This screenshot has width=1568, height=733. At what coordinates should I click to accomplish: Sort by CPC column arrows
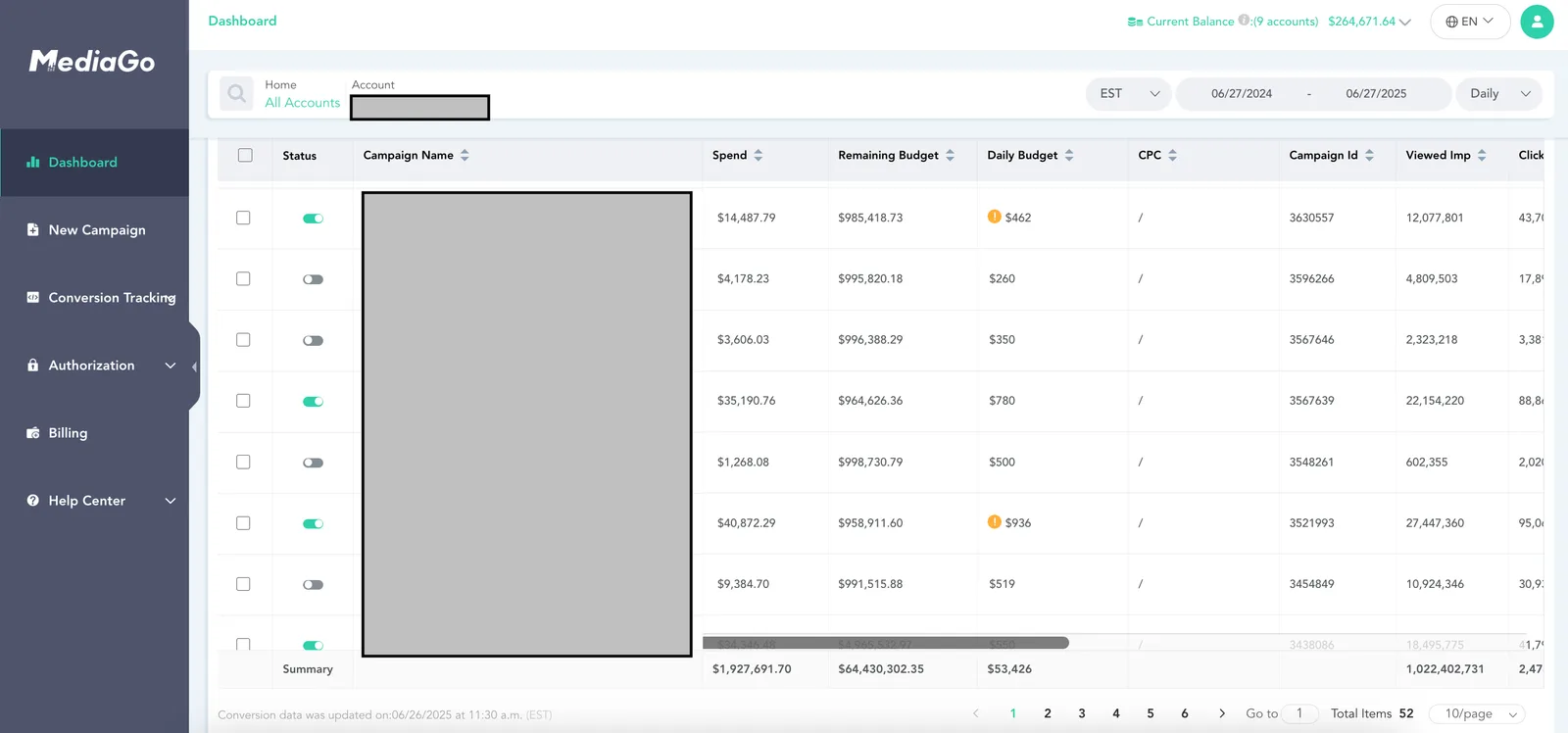1172,155
